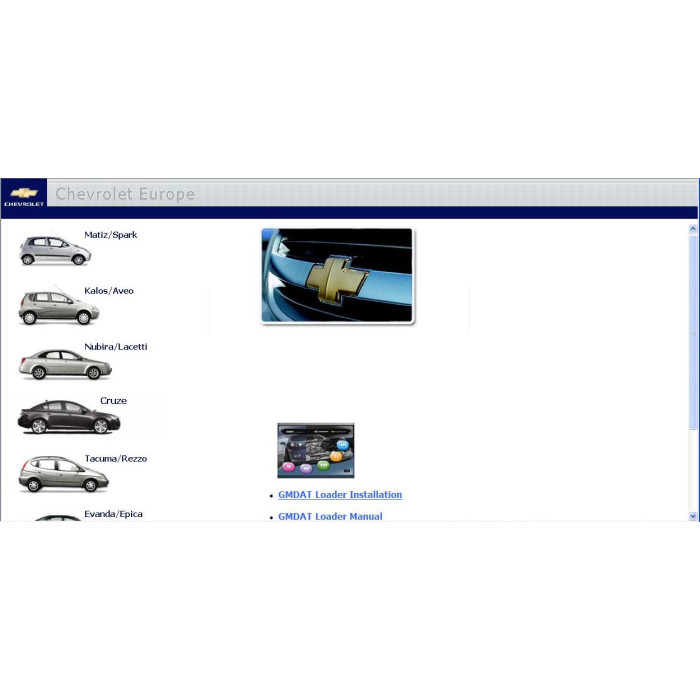This screenshot has width=700, height=700.
Task: Click the GMDAT loader screenshot thumbnail
Action: click(316, 450)
